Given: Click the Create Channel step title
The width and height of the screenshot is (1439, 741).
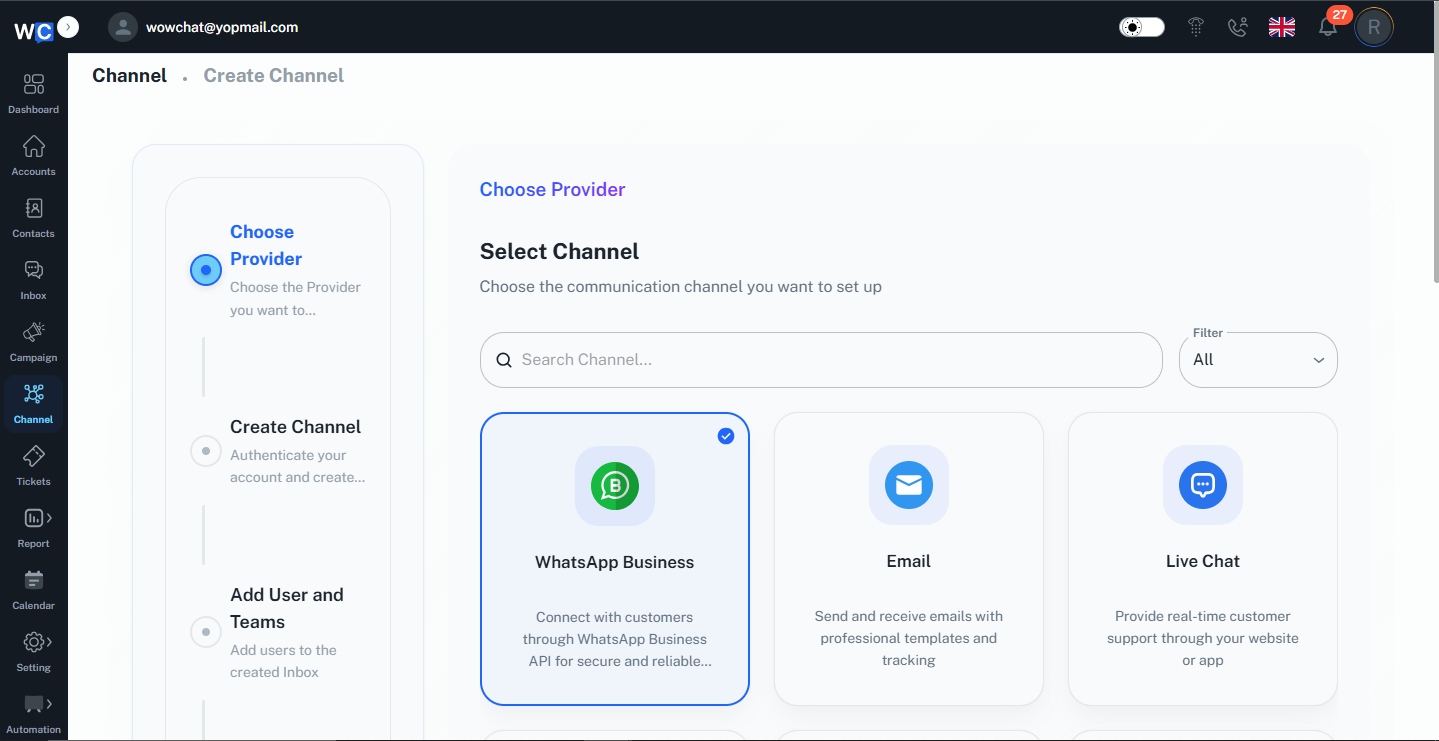Looking at the screenshot, I should [295, 427].
